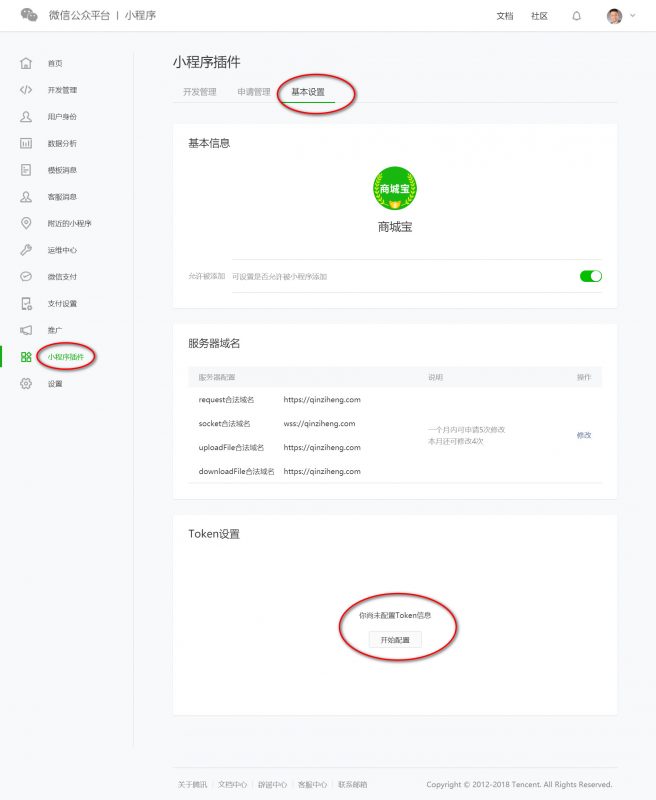Open 开发管理 code icon in sidebar
The height and width of the screenshot is (800, 656).
click(26, 90)
